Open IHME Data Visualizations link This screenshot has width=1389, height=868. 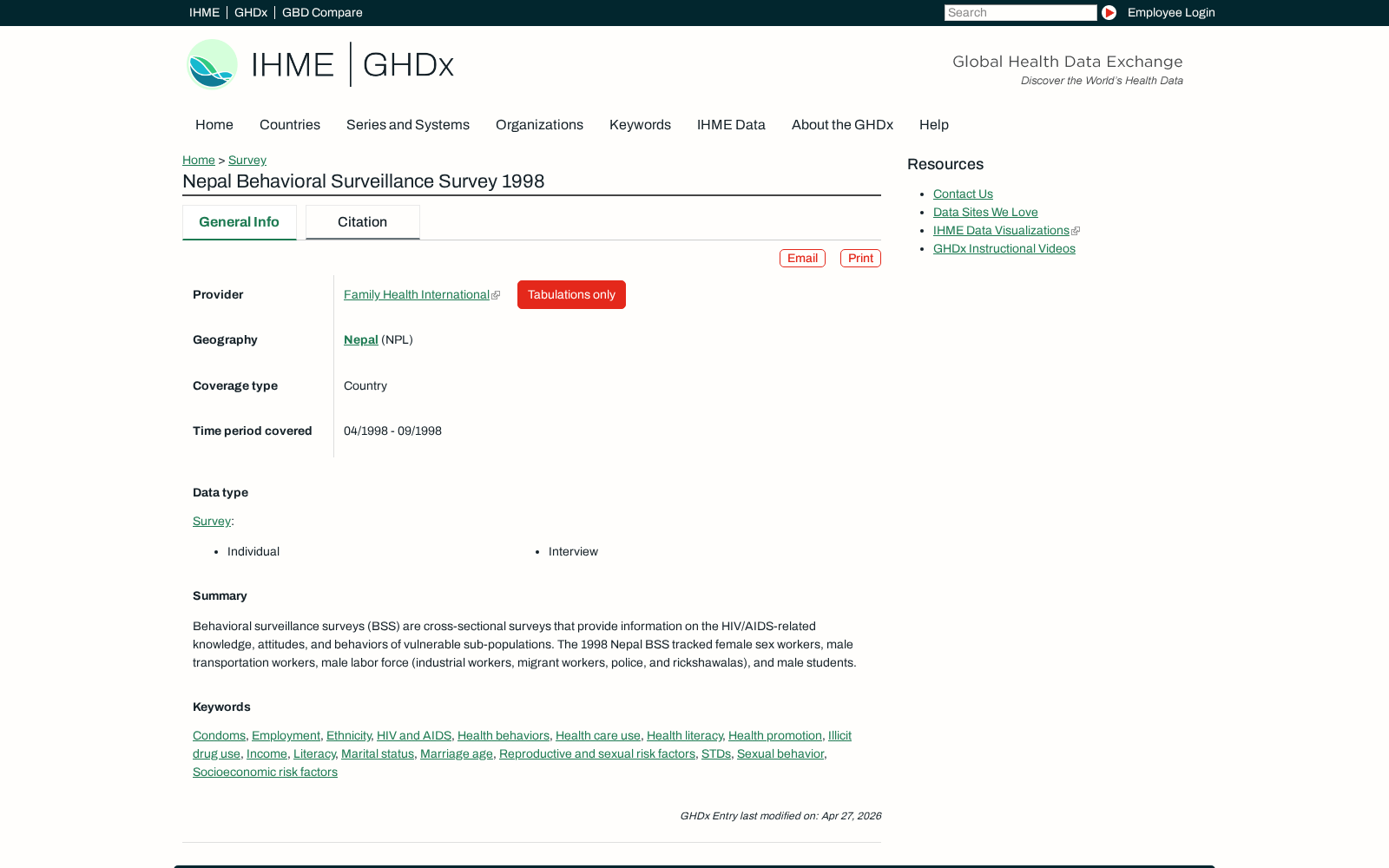coord(1001,231)
